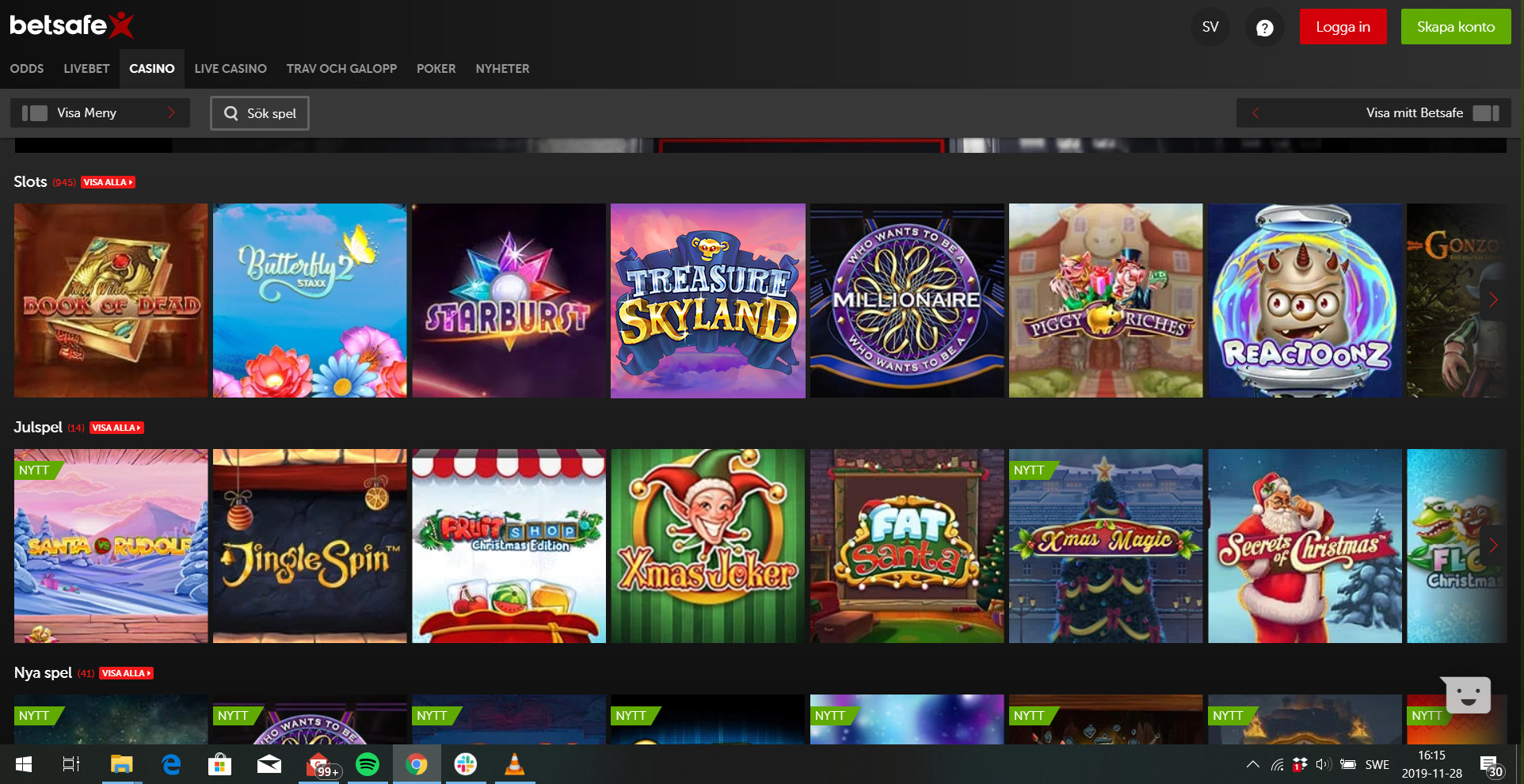Open Microsoft Store from the taskbar

coord(219,764)
